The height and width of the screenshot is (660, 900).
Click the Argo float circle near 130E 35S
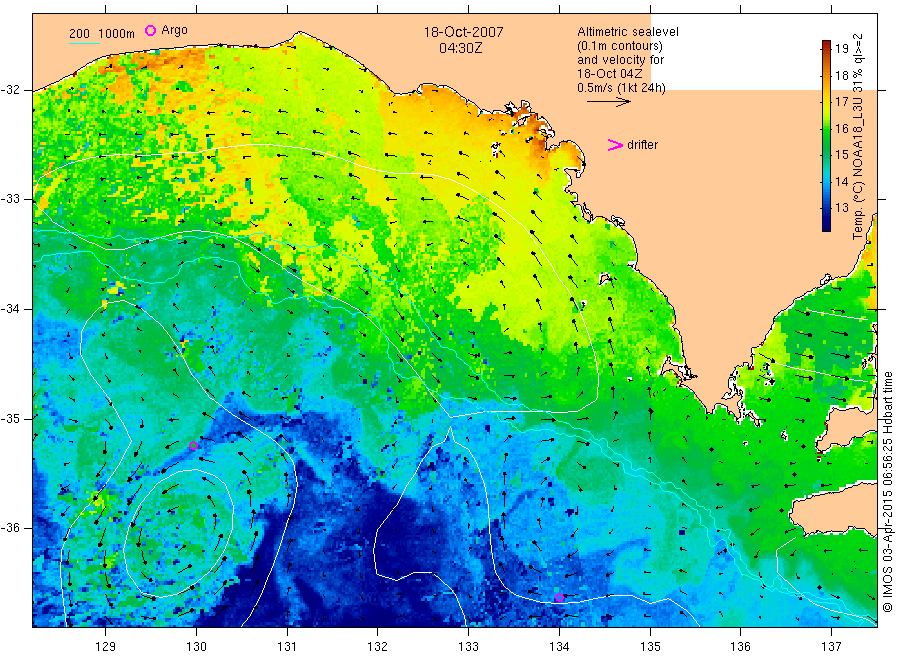click(x=193, y=445)
